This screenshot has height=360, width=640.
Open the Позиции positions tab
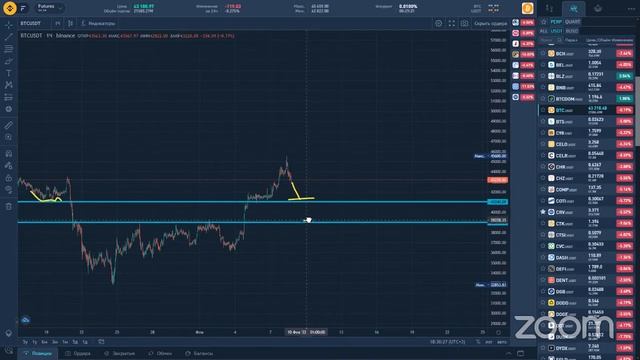point(38,353)
